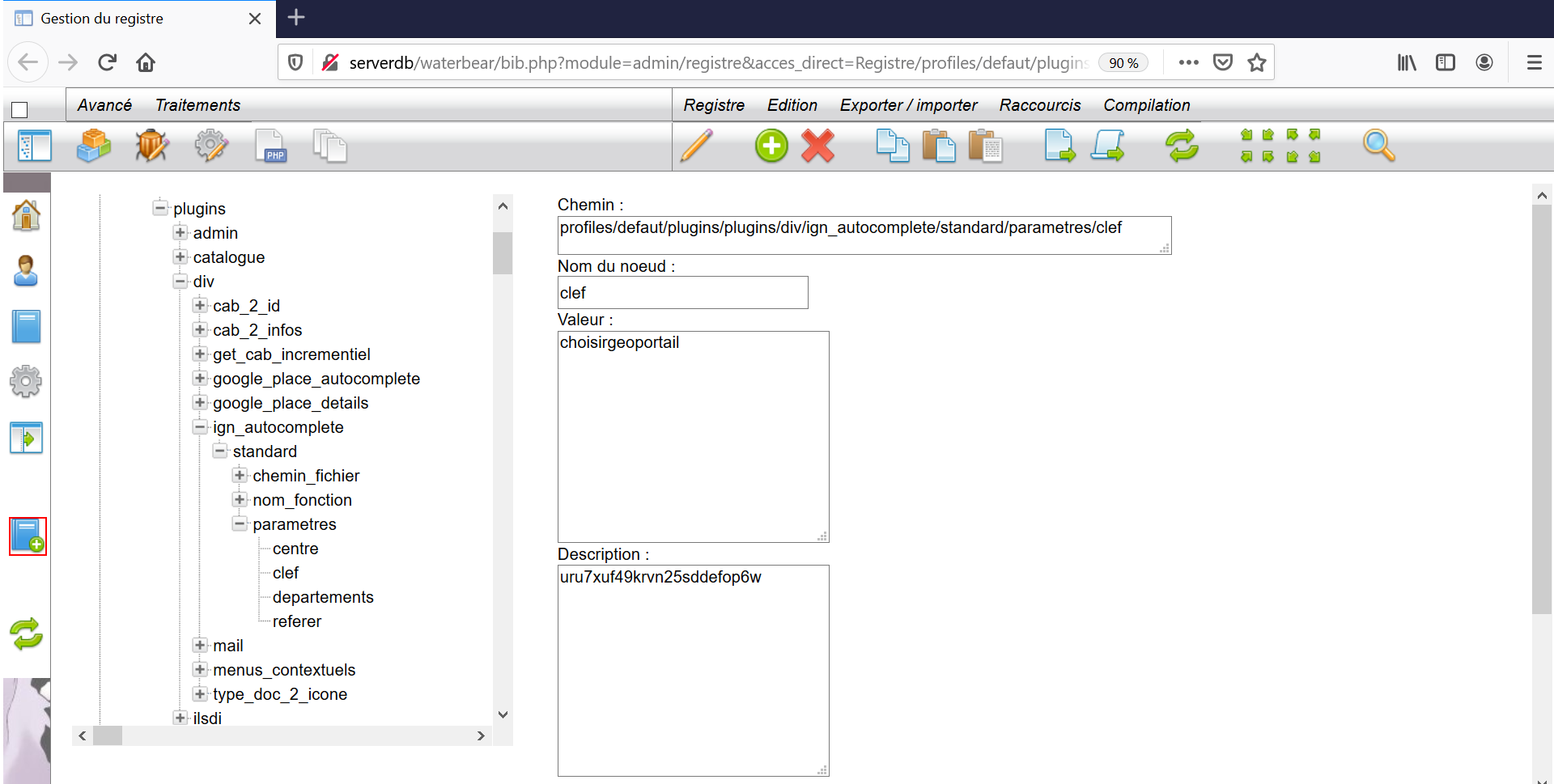Click the house icon in left sidebar

(x=26, y=215)
